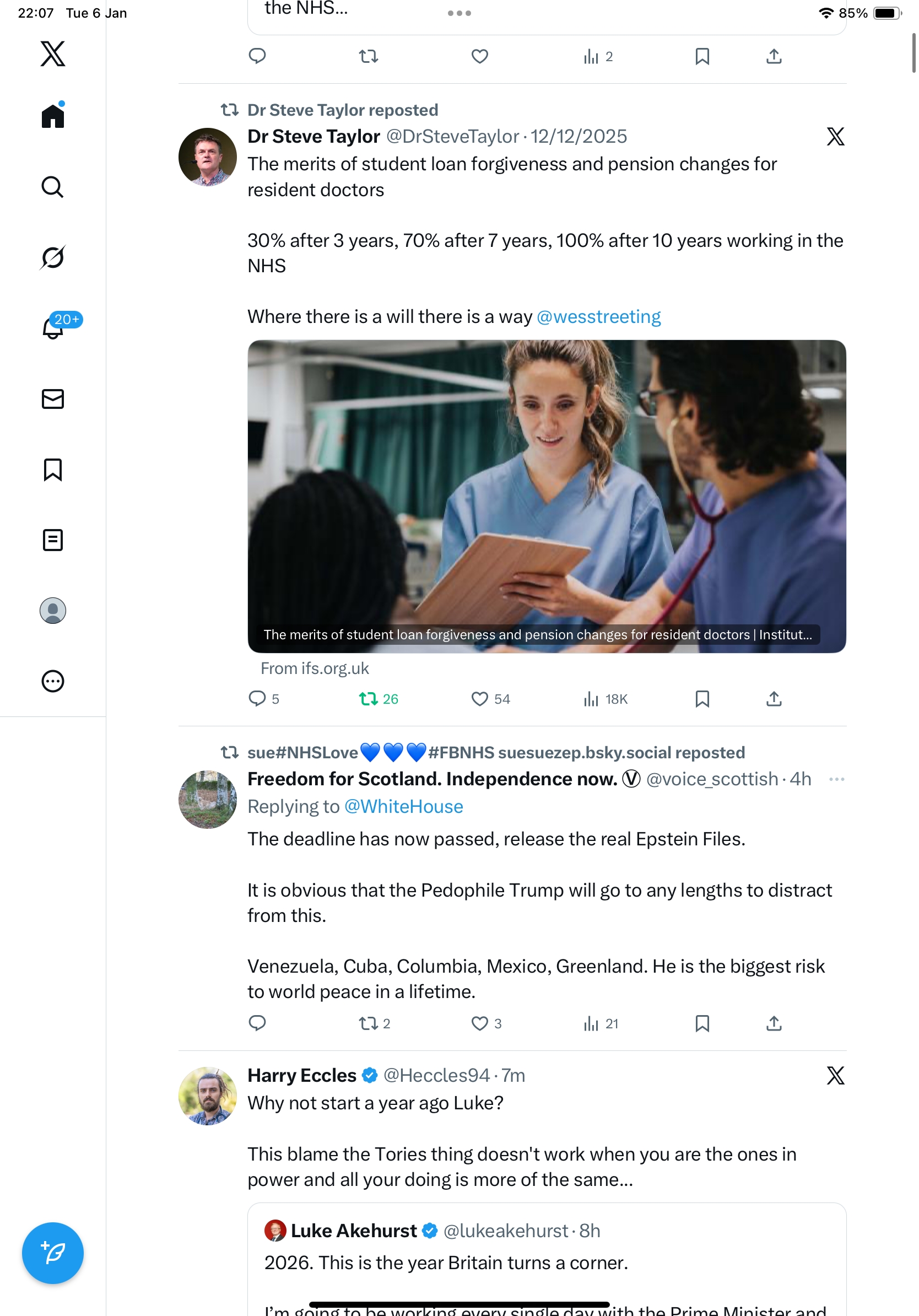Open notifications bell showing 20+

tap(53, 328)
